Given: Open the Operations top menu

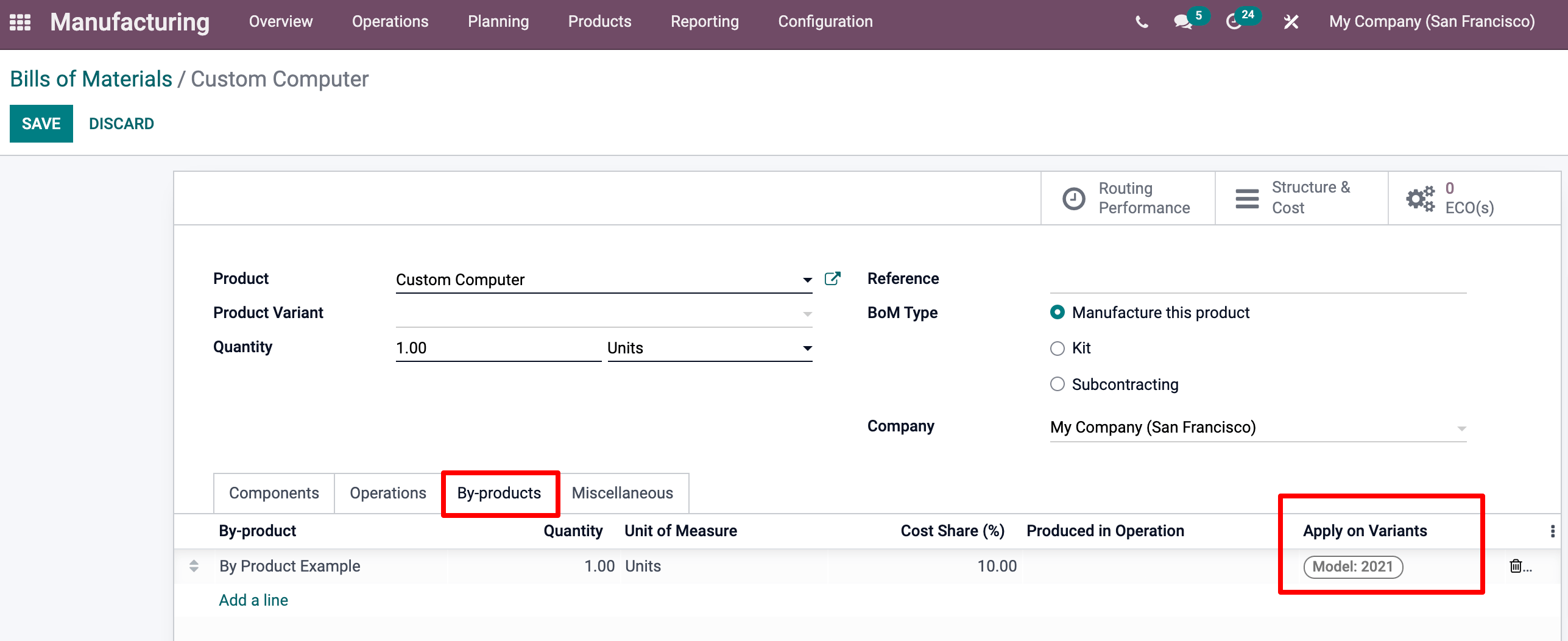Looking at the screenshot, I should coord(390,22).
